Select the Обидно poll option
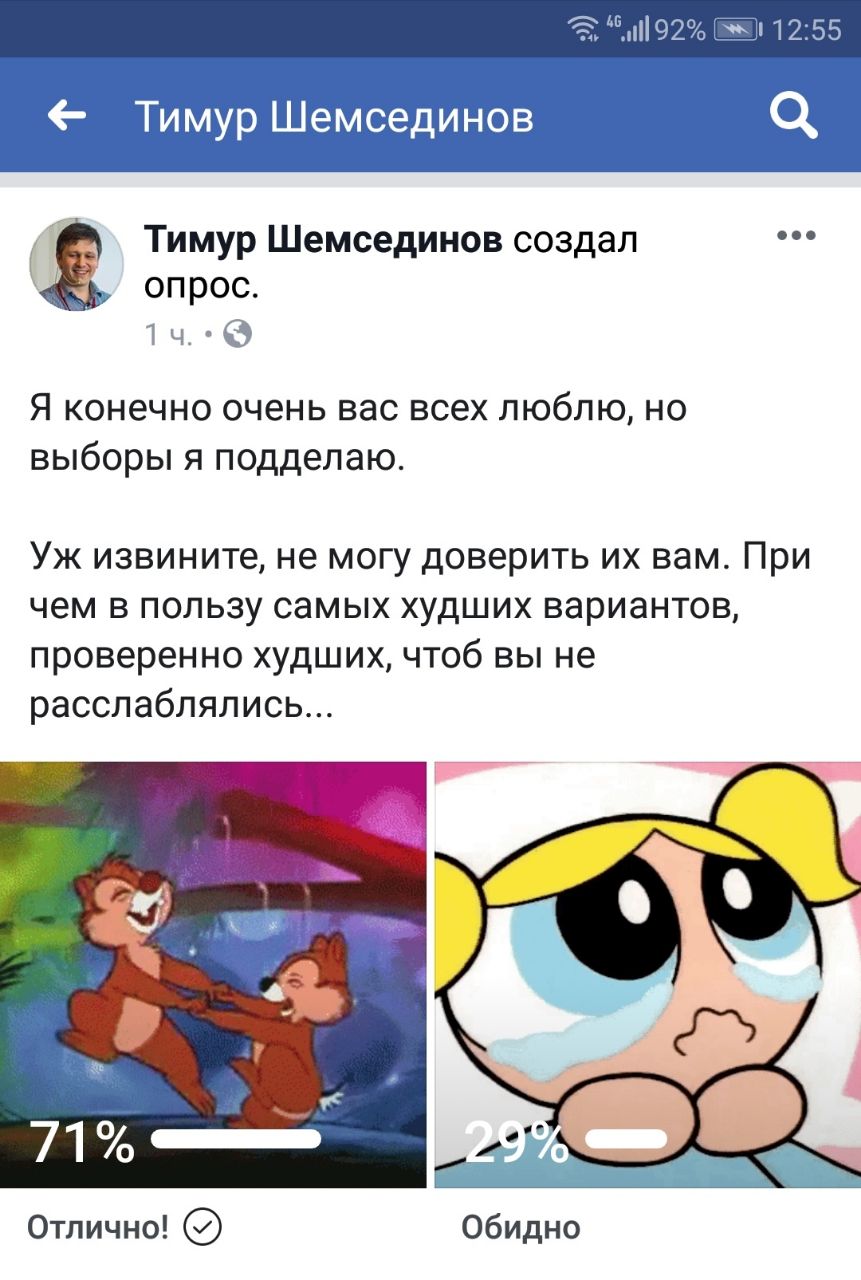Viewport: 861px width, 1280px height. tap(521, 1227)
